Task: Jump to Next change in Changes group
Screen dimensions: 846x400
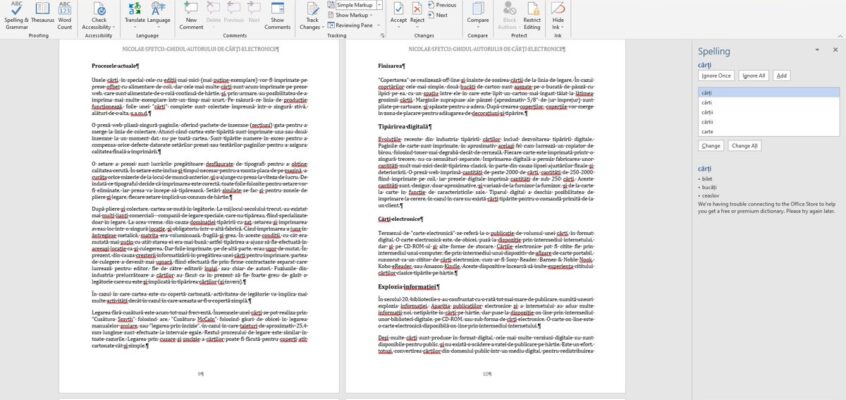Action: (438, 16)
